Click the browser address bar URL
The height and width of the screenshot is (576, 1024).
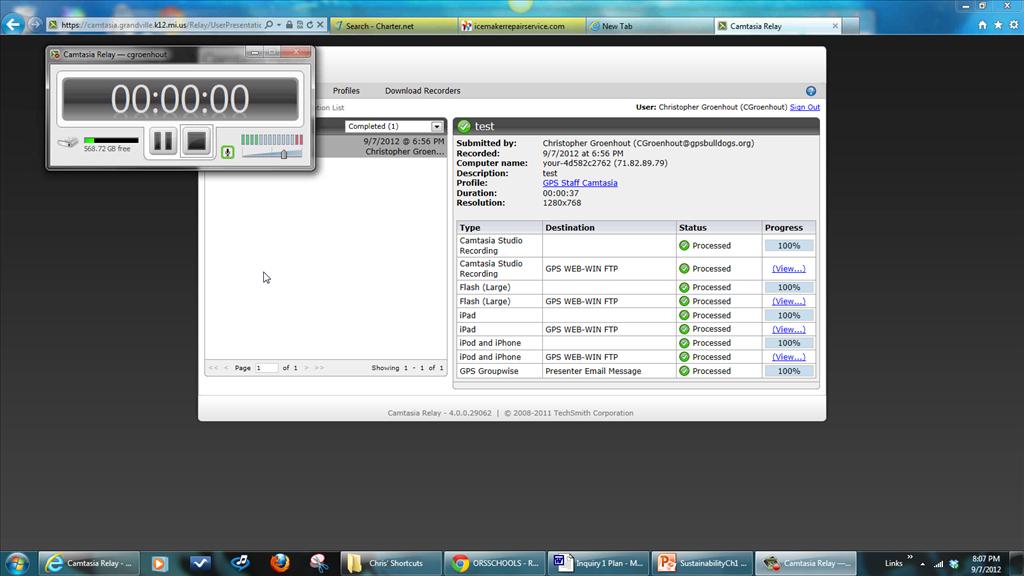click(x=161, y=25)
